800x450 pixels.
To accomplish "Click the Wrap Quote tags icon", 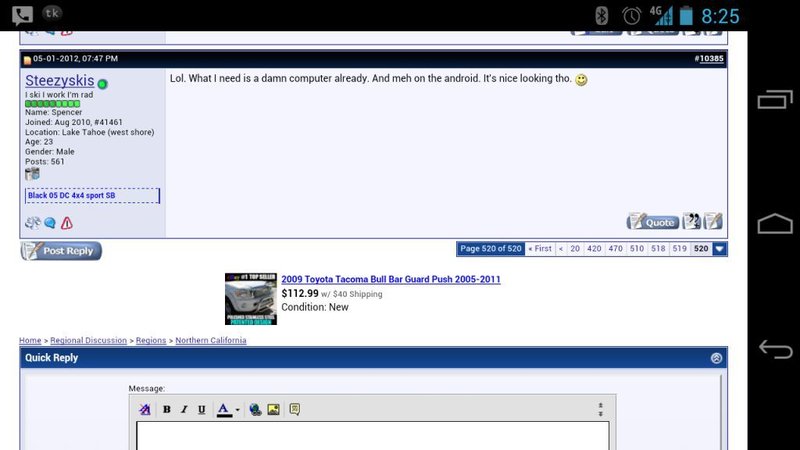I will point(294,409).
